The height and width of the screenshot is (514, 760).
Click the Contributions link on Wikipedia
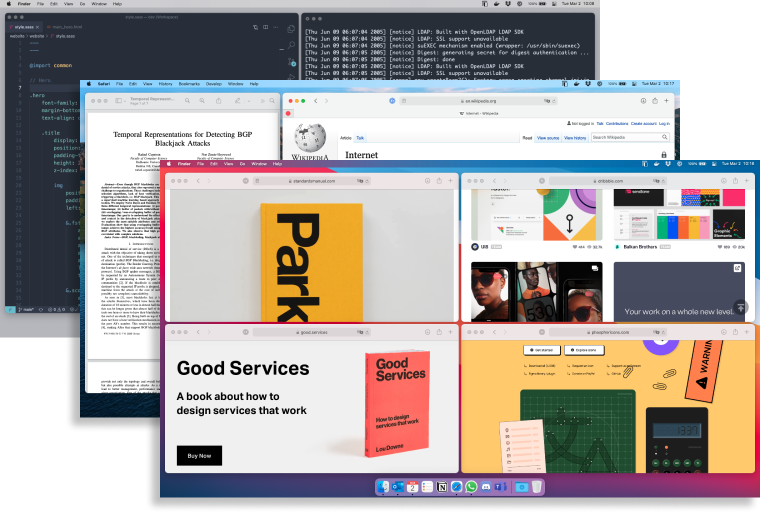click(617, 124)
